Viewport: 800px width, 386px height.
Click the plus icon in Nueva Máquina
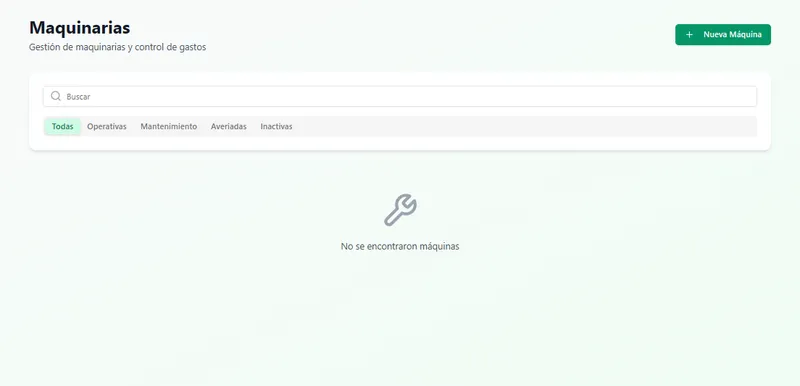click(x=689, y=35)
